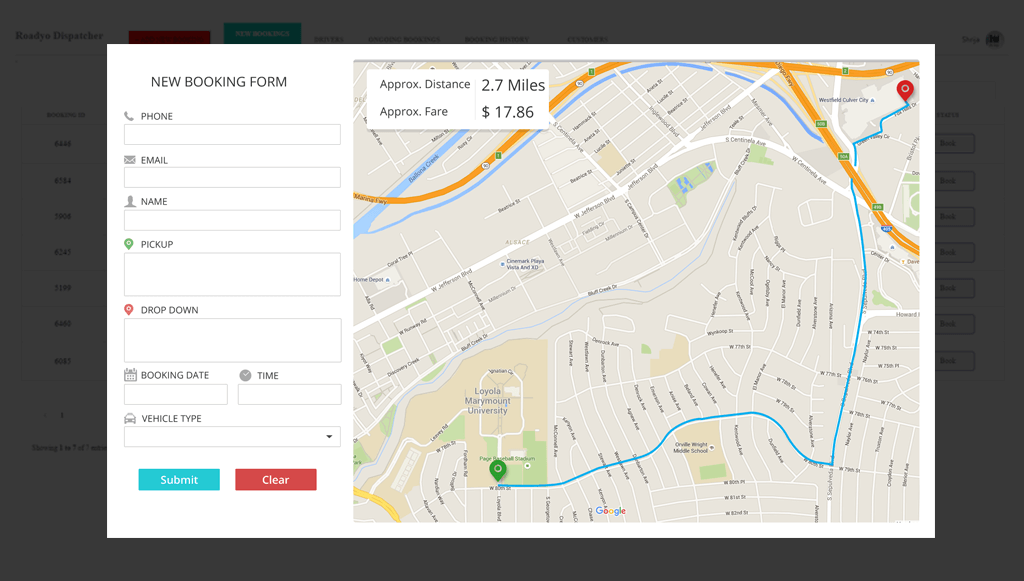The height and width of the screenshot is (581, 1024).
Task: Open the CUSTOMERS tab in background
Action: click(x=588, y=40)
